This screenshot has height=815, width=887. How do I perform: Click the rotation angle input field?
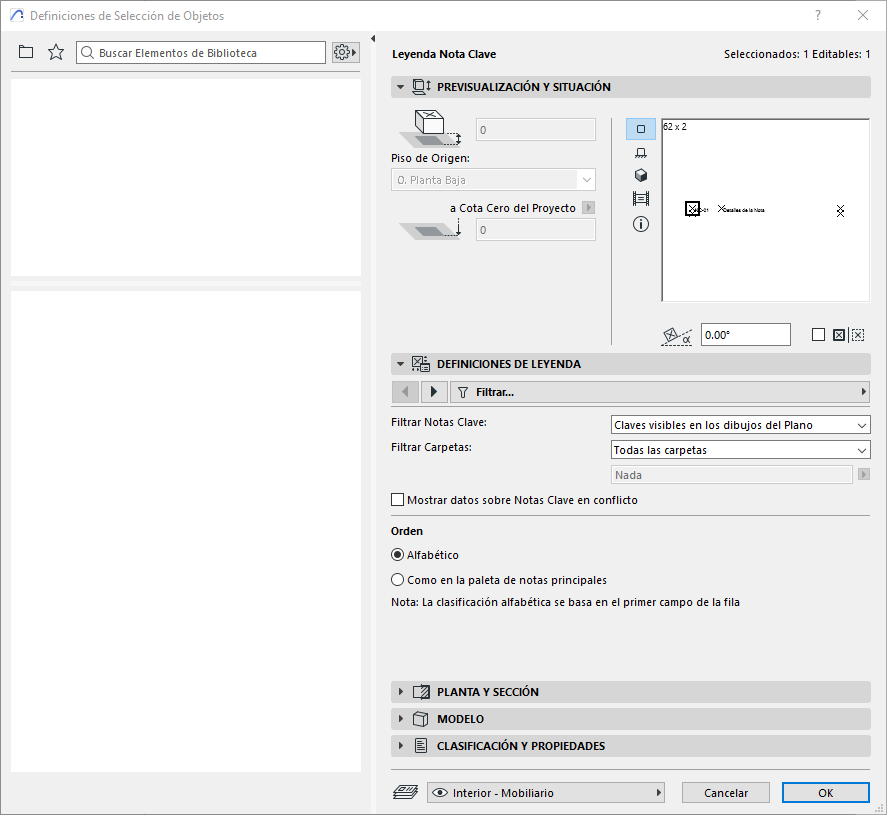(x=745, y=335)
